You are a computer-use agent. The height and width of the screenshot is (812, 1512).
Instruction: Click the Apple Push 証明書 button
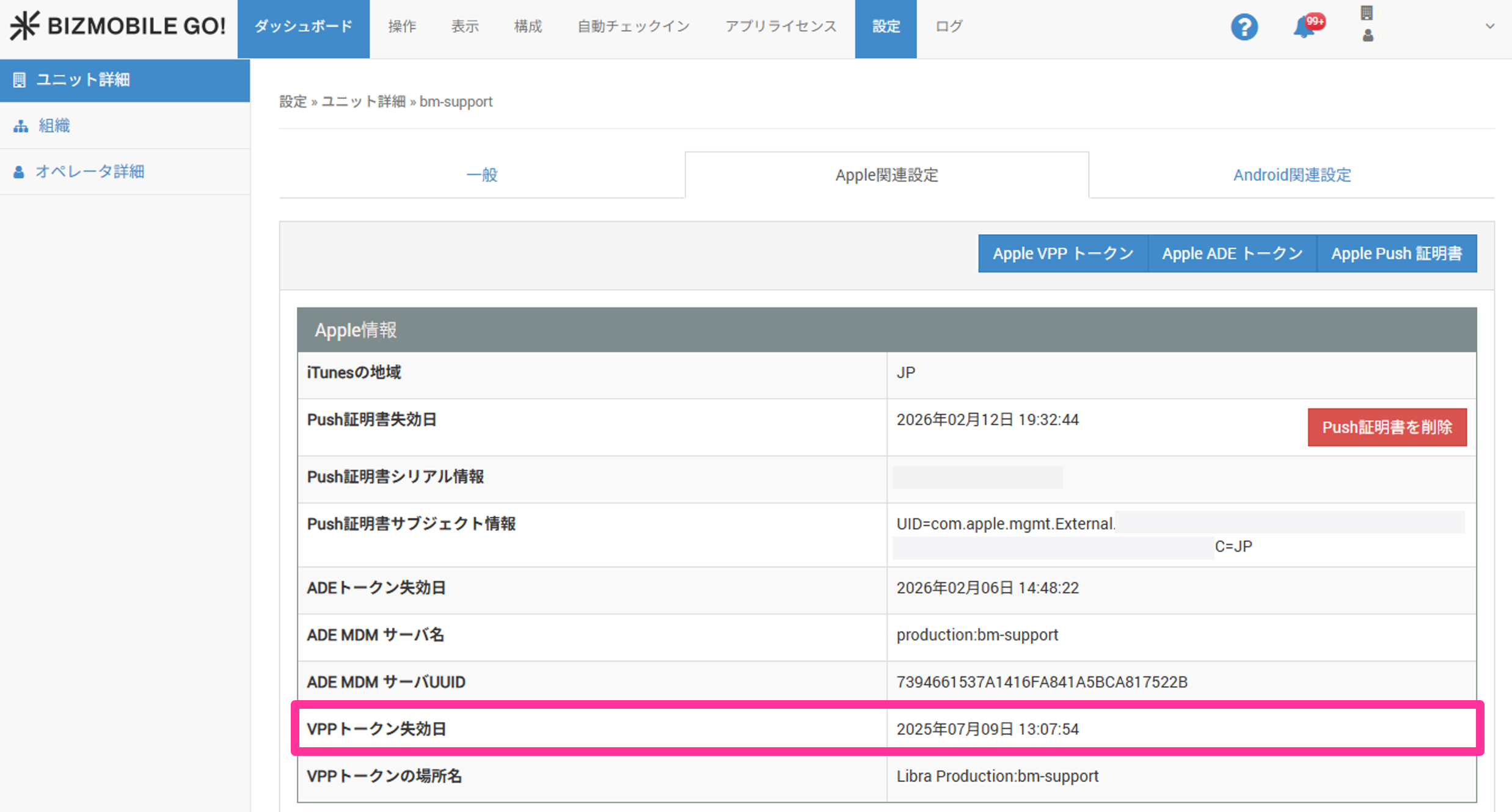[1397, 254]
